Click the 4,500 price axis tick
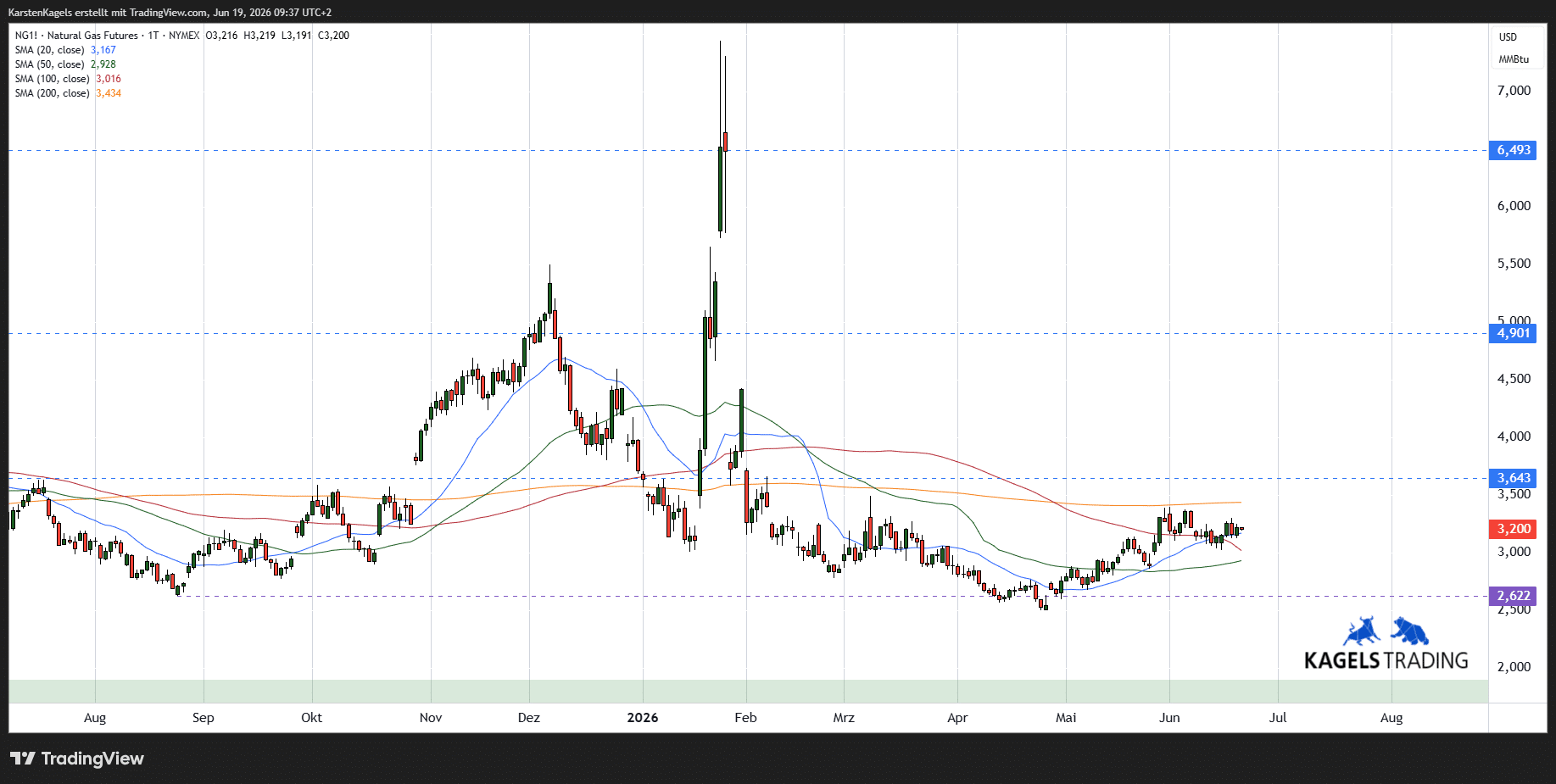1556x784 pixels. click(1514, 379)
